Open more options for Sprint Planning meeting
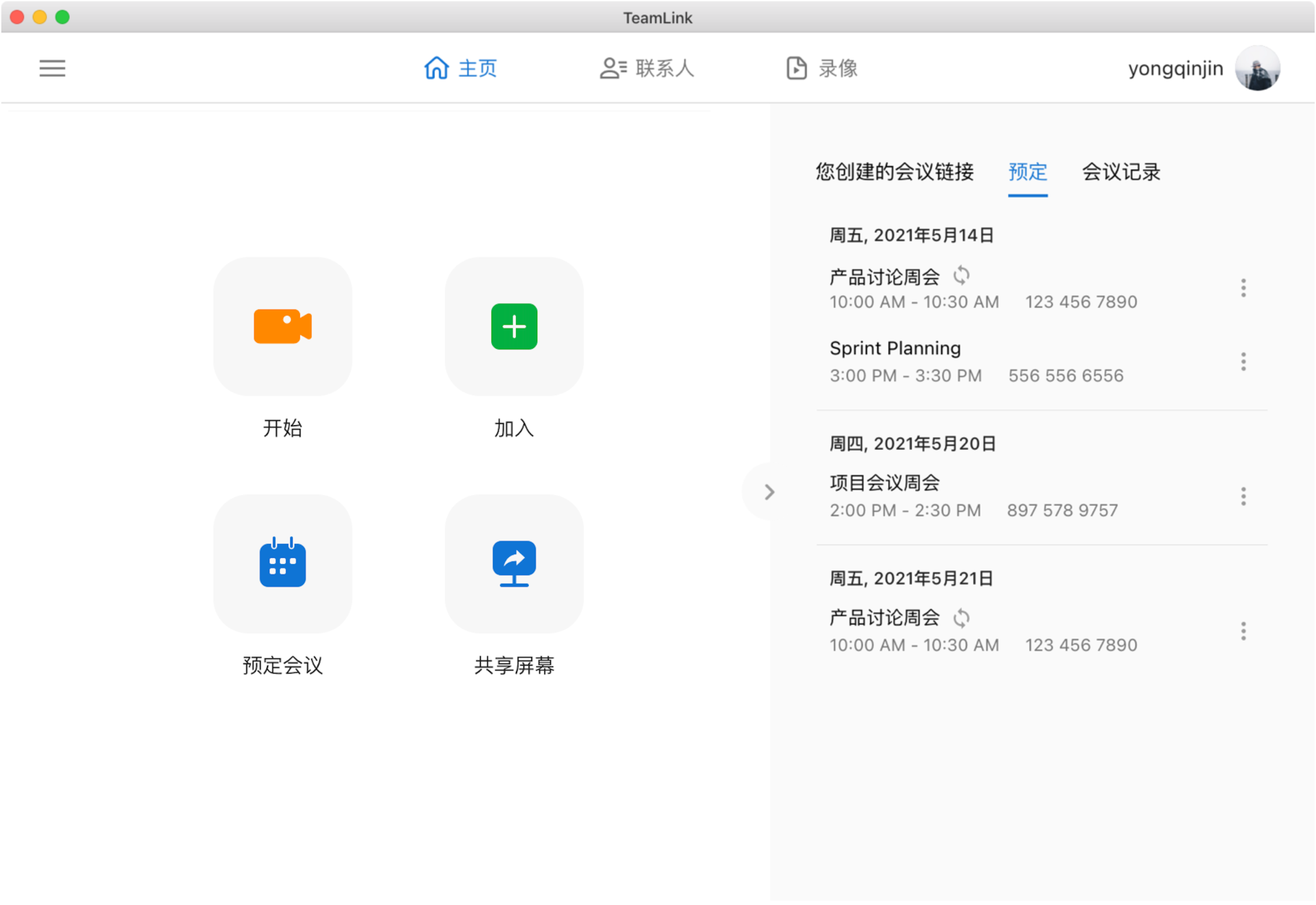This screenshot has width=1316, height=905. 1243,362
